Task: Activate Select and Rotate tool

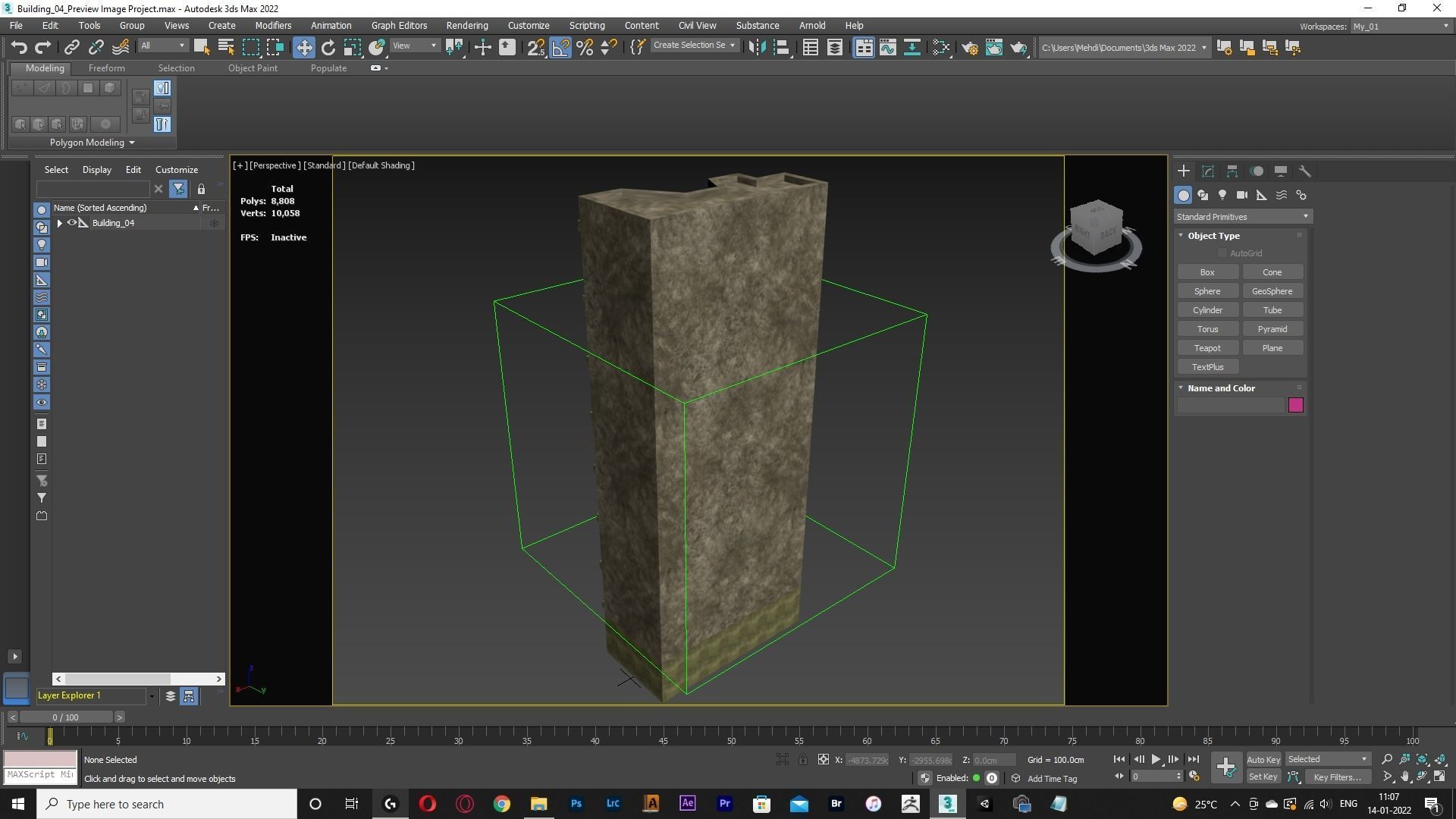Action: click(328, 47)
